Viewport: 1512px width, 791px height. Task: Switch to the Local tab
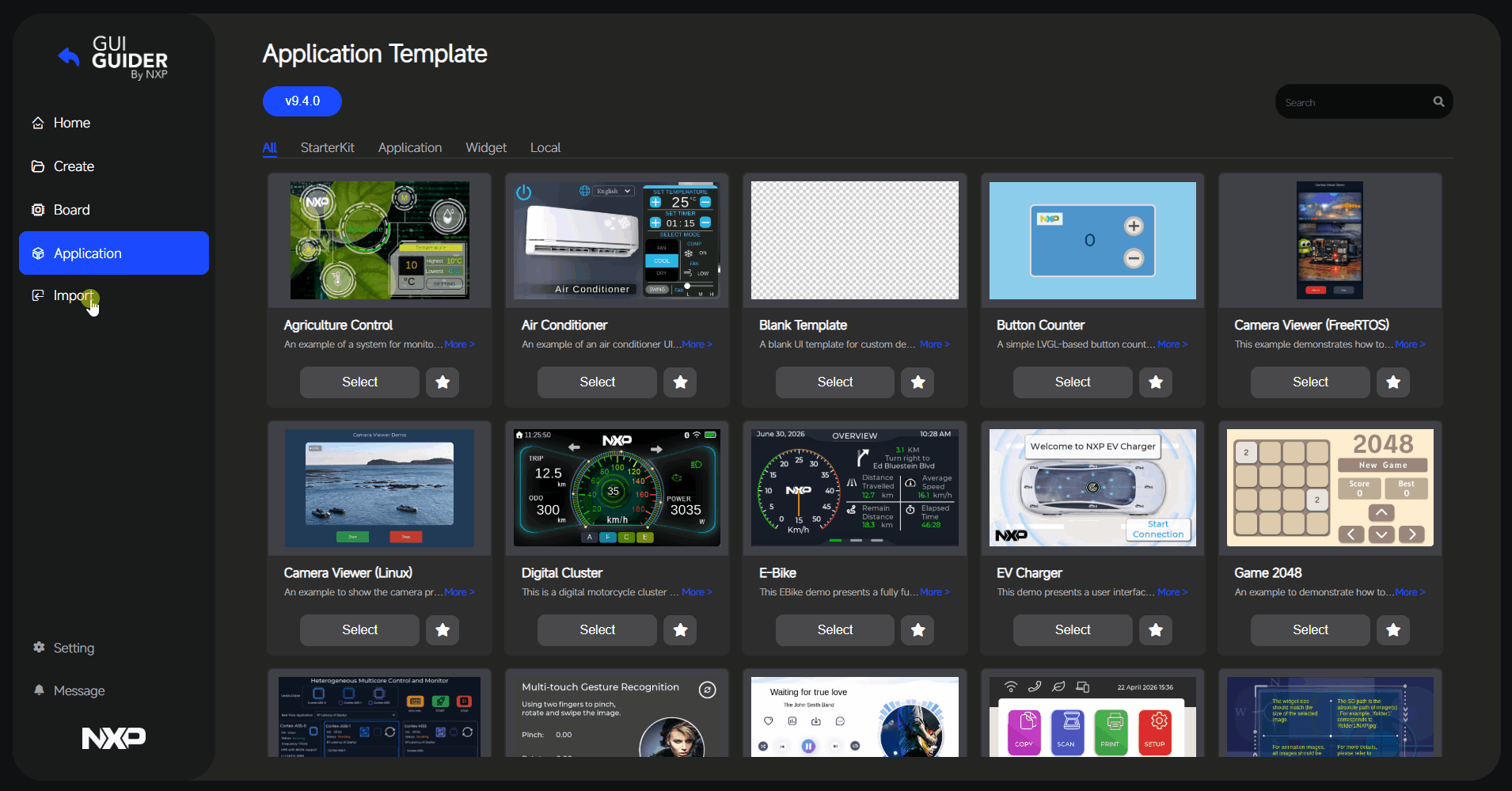click(x=545, y=147)
